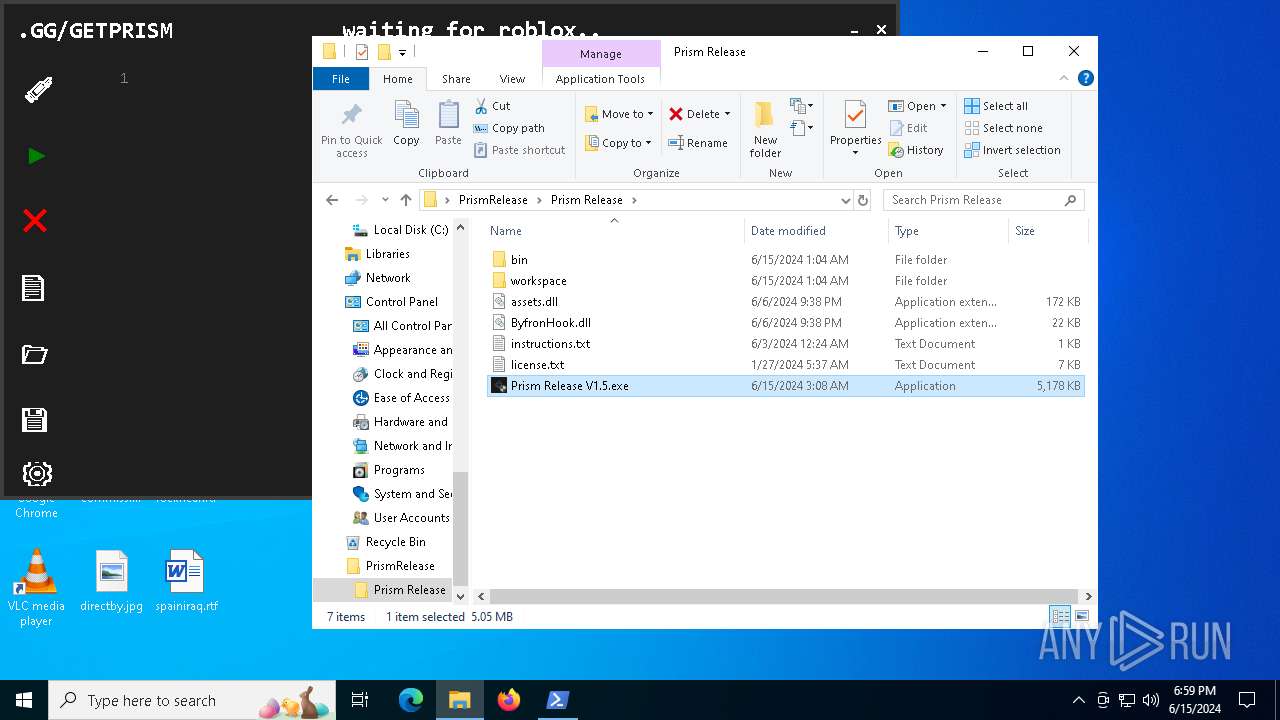Click Select none
This screenshot has height=720, width=1280.
coord(1003,128)
